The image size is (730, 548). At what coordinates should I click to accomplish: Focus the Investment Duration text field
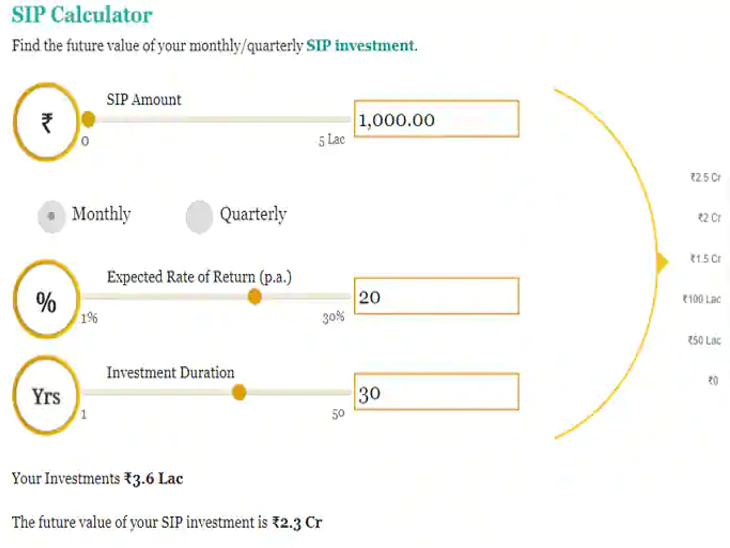pos(436,393)
